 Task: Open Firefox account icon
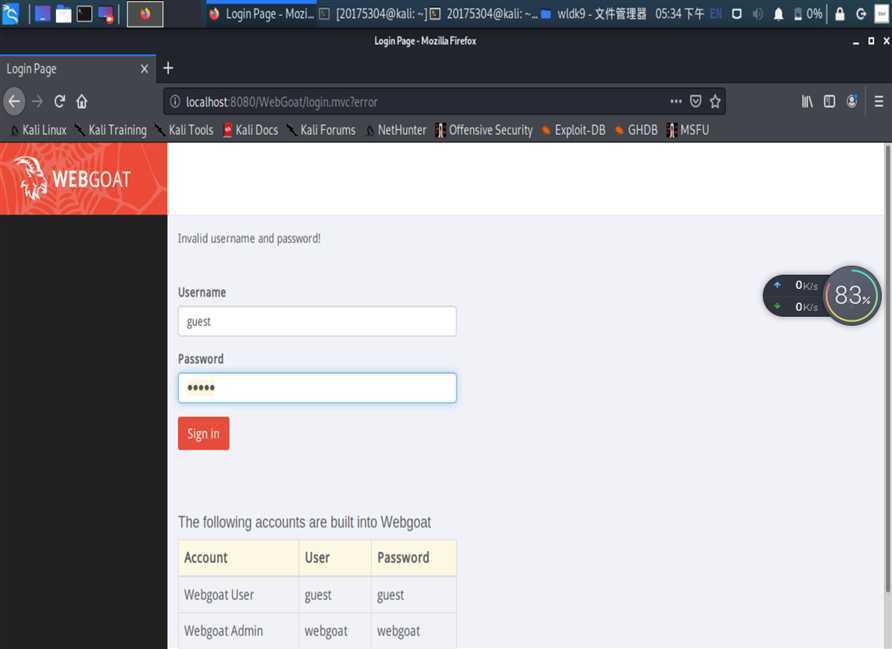click(x=852, y=102)
